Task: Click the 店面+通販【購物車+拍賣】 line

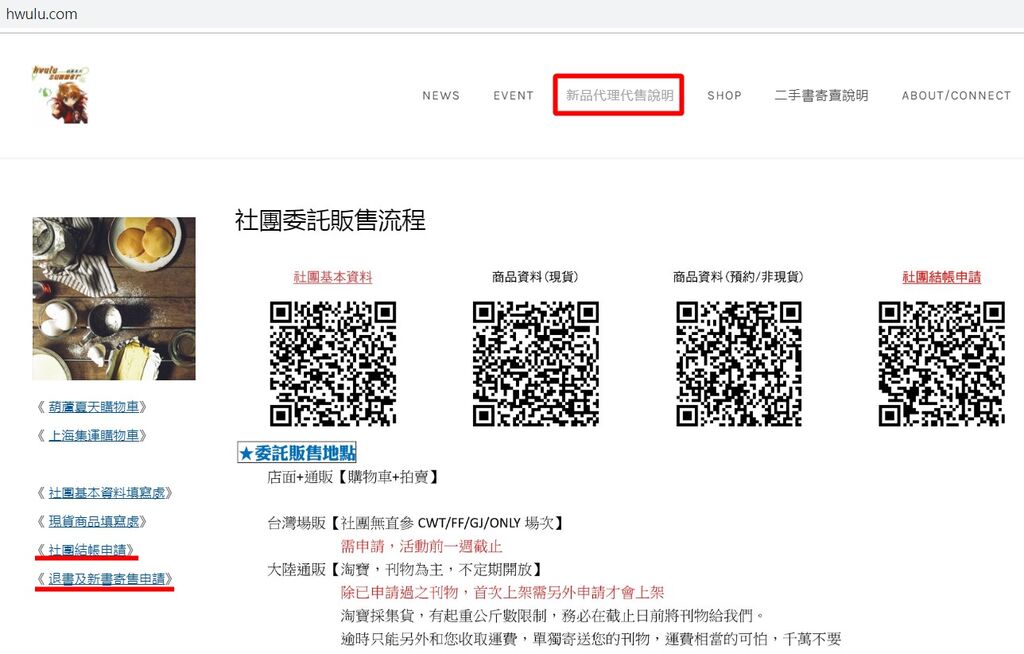Action: [x=353, y=477]
